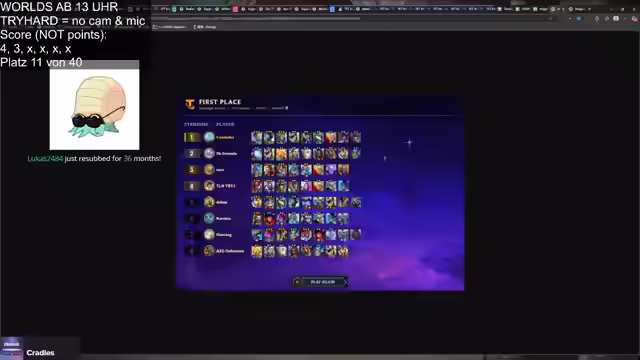This screenshot has width=640, height=360.
Task: Click the third-place player's avatar icon
Action: tap(209, 169)
